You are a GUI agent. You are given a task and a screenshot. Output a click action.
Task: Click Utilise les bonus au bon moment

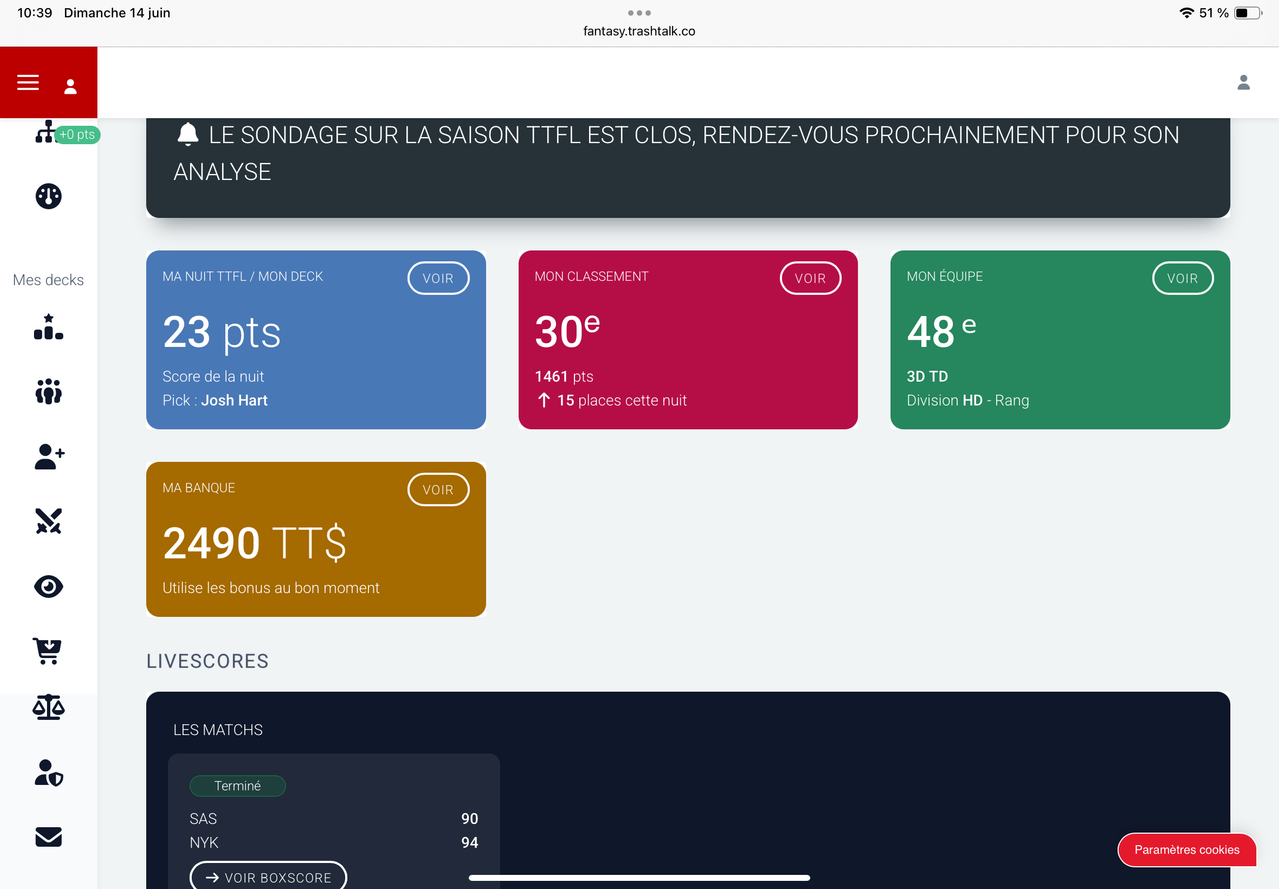(271, 588)
